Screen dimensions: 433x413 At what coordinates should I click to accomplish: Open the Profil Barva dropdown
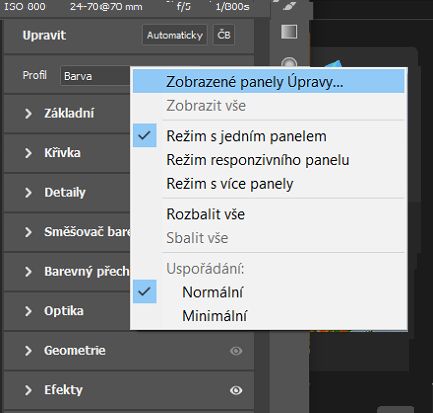(95, 76)
